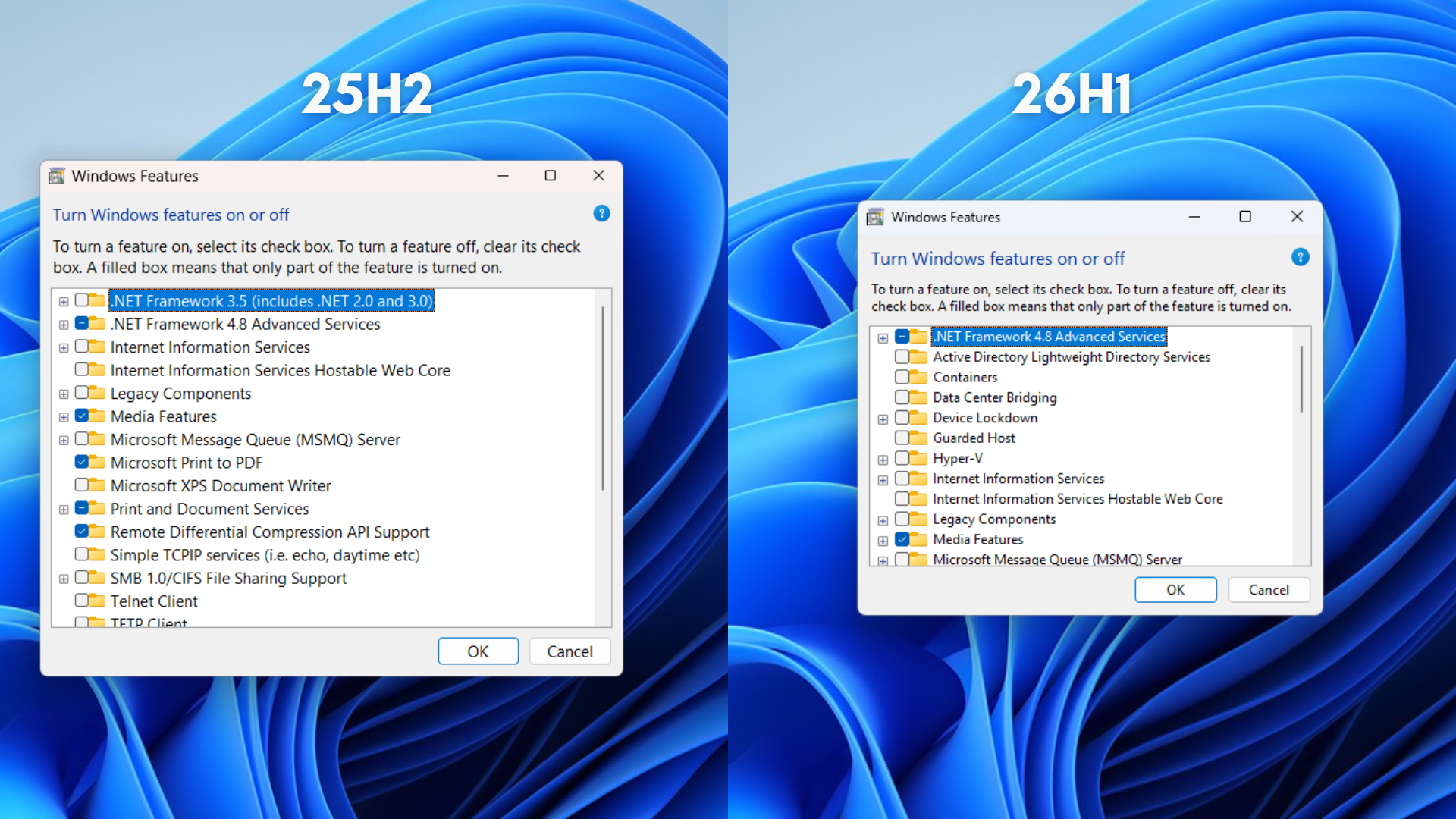Click the help question mark icon in 26H1 dialog
The width and height of the screenshot is (1456, 819).
click(x=1300, y=257)
